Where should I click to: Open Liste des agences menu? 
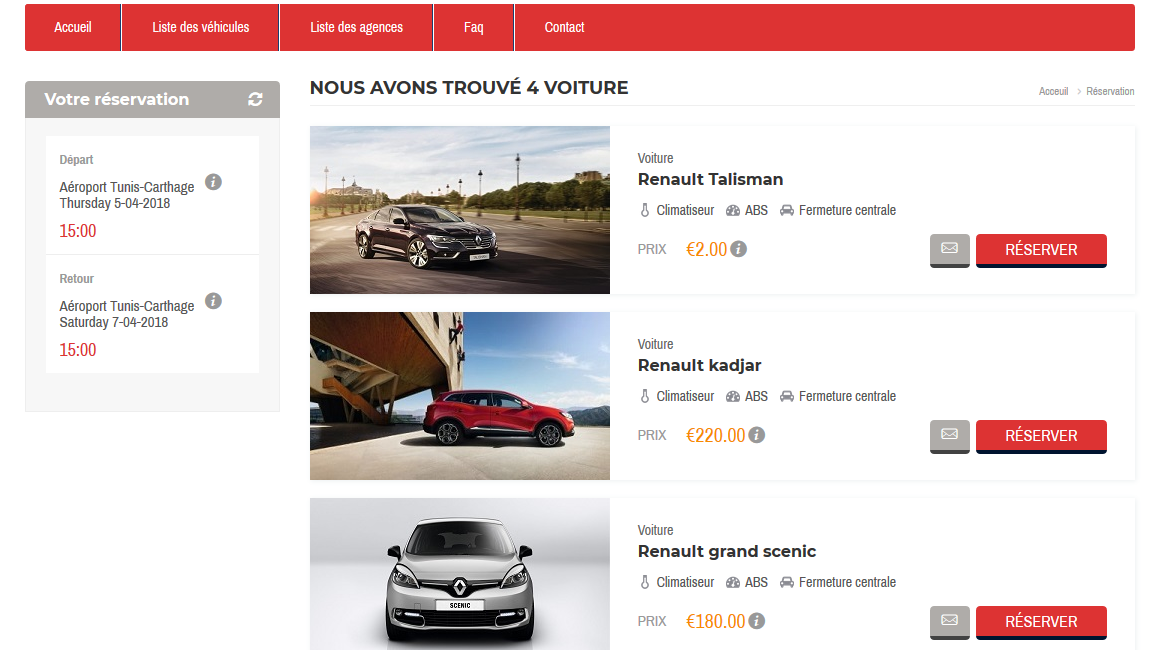pos(357,27)
